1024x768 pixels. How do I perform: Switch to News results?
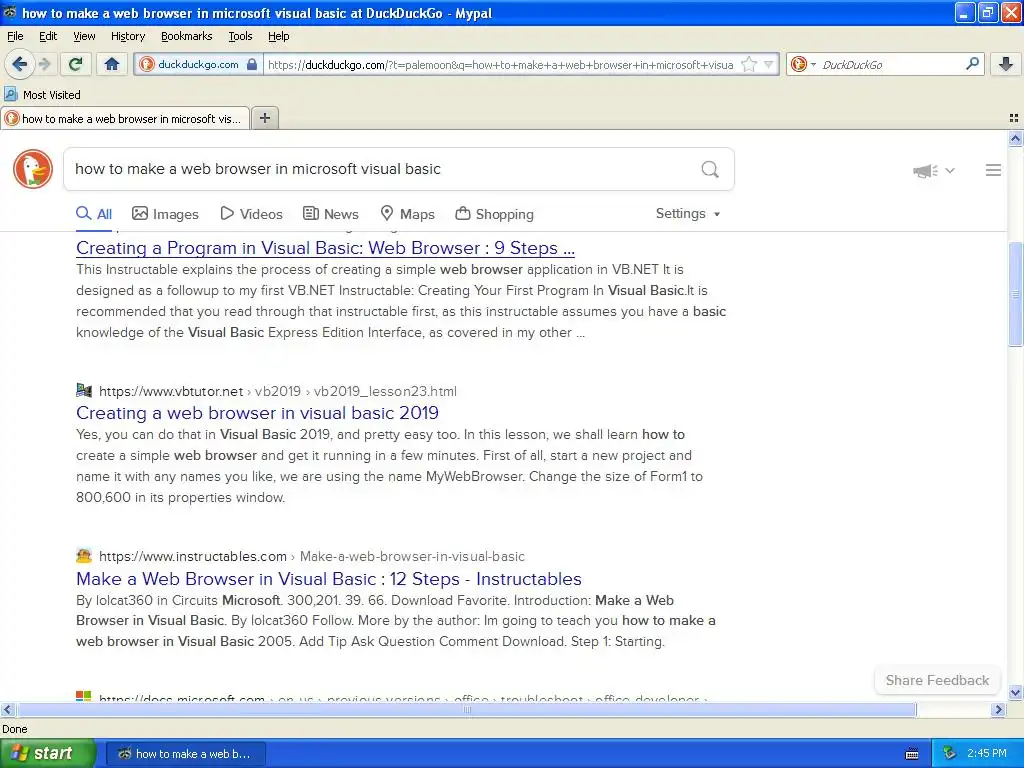click(330, 214)
